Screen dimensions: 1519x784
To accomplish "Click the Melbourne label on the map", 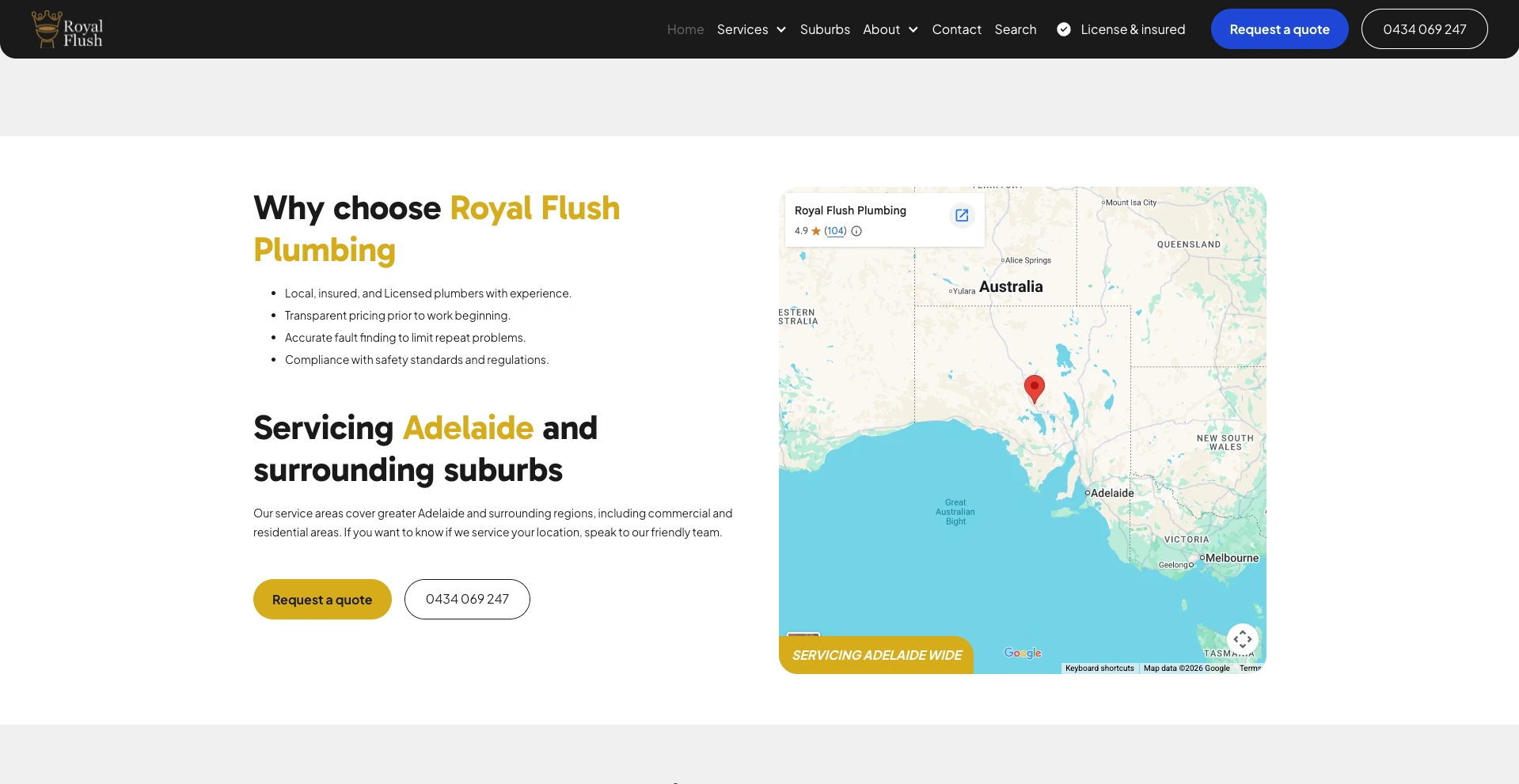I will 1232,558.
